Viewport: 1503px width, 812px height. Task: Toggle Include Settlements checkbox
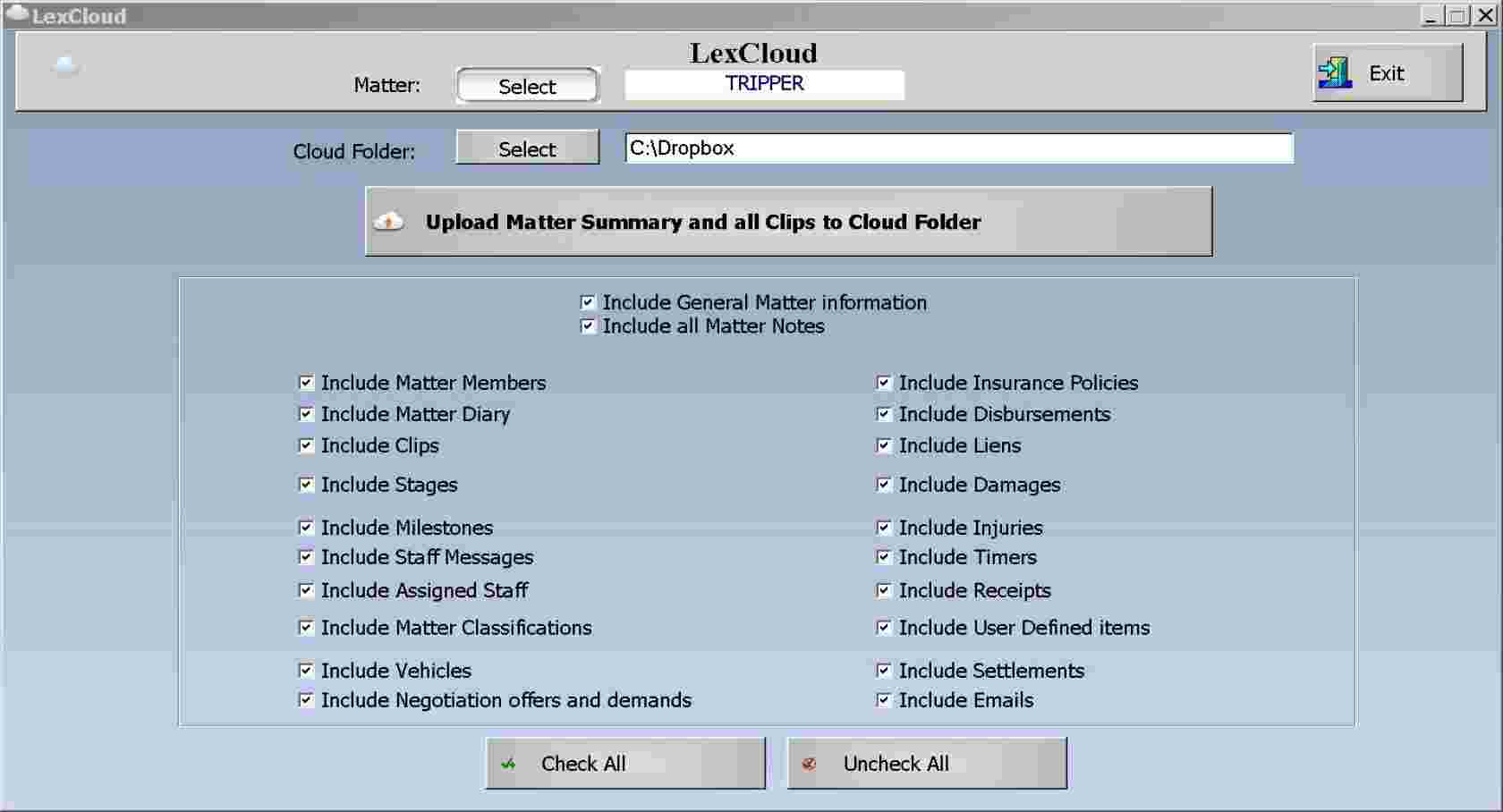tap(884, 671)
